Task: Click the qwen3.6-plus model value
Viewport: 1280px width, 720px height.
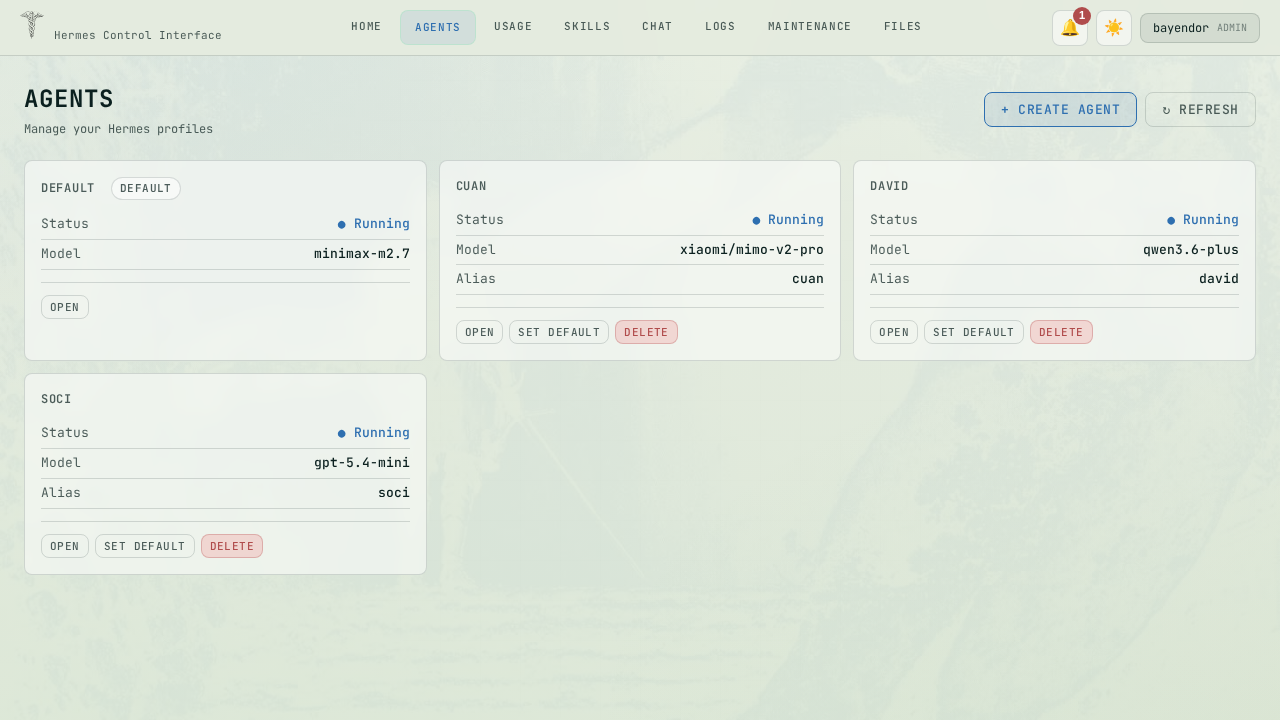Action: [x=1191, y=250]
